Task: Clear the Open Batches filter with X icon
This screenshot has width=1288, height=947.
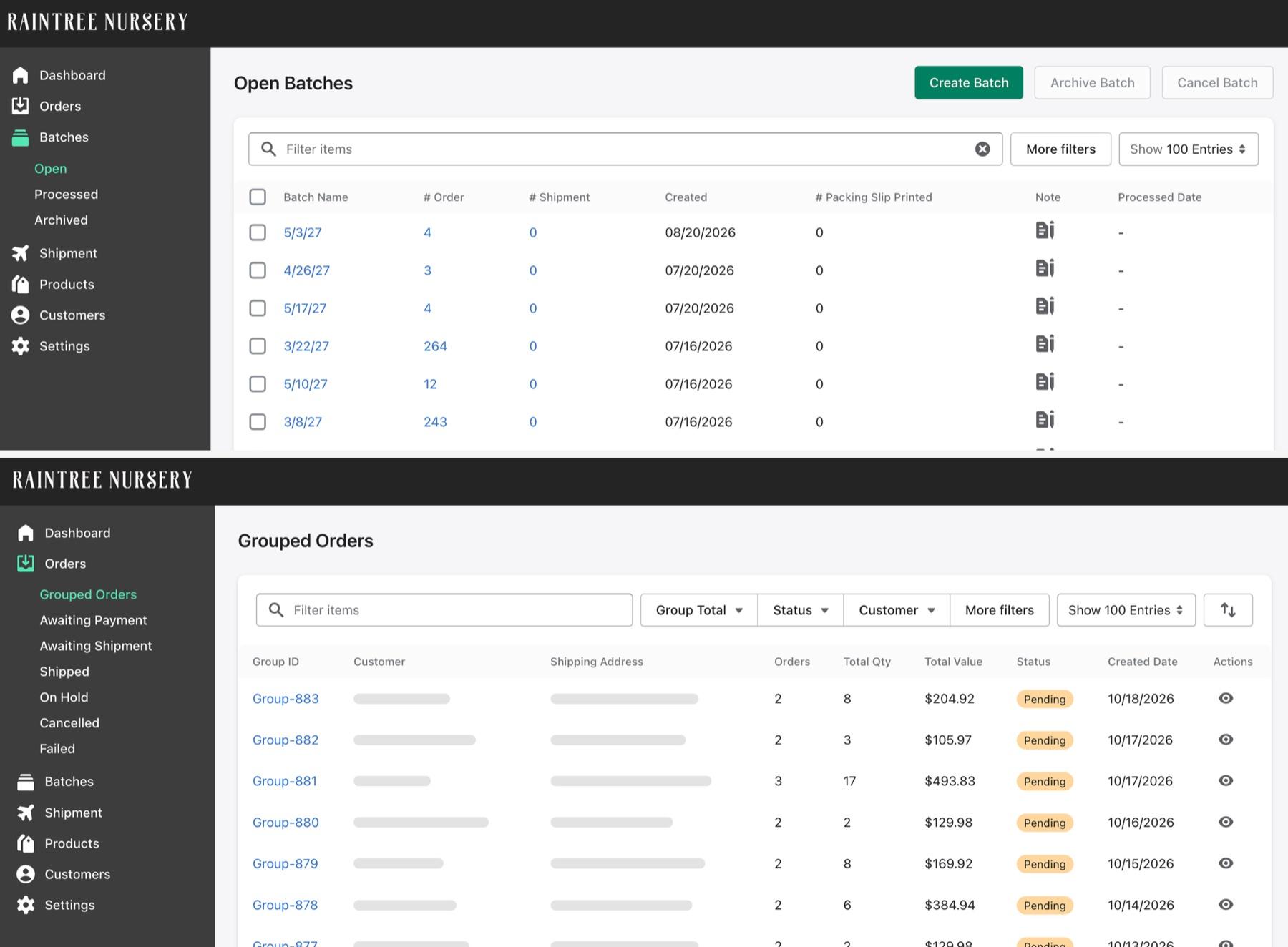Action: (x=982, y=149)
